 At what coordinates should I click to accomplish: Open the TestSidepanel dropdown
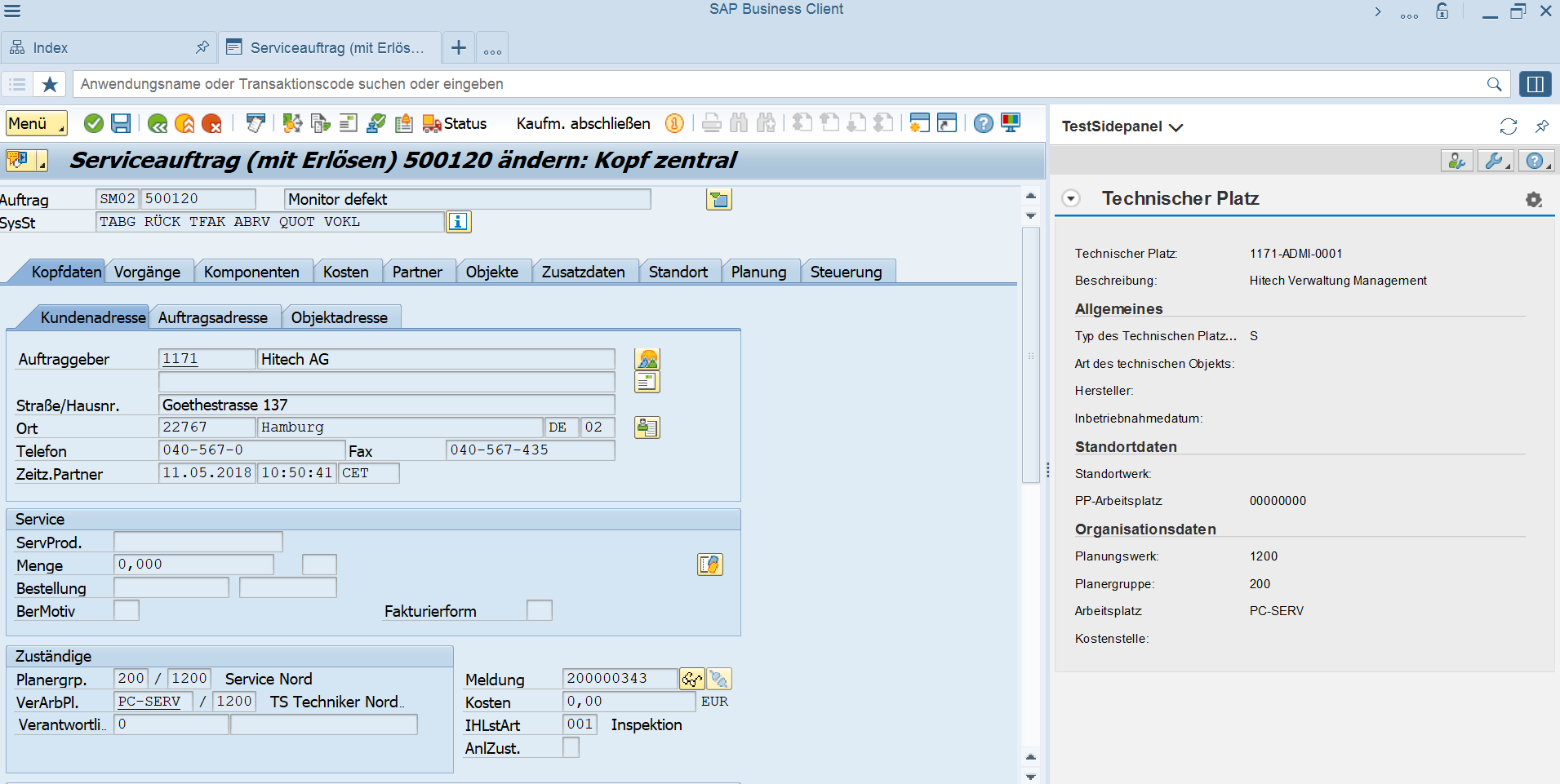pyautogui.click(x=1122, y=126)
